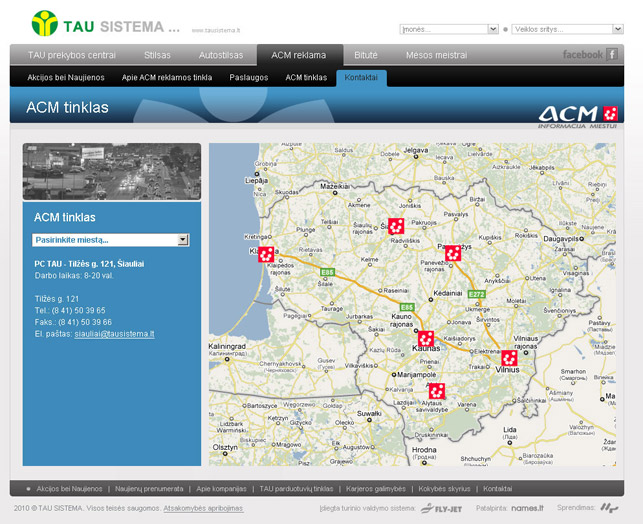Viewport: 643px width, 524px height.
Task: Switch to the Autostilsas tab
Action: coord(221,55)
